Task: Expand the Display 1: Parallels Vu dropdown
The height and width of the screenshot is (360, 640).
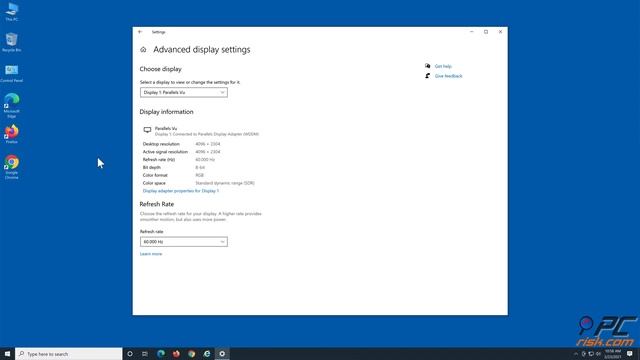Action: click(184, 93)
